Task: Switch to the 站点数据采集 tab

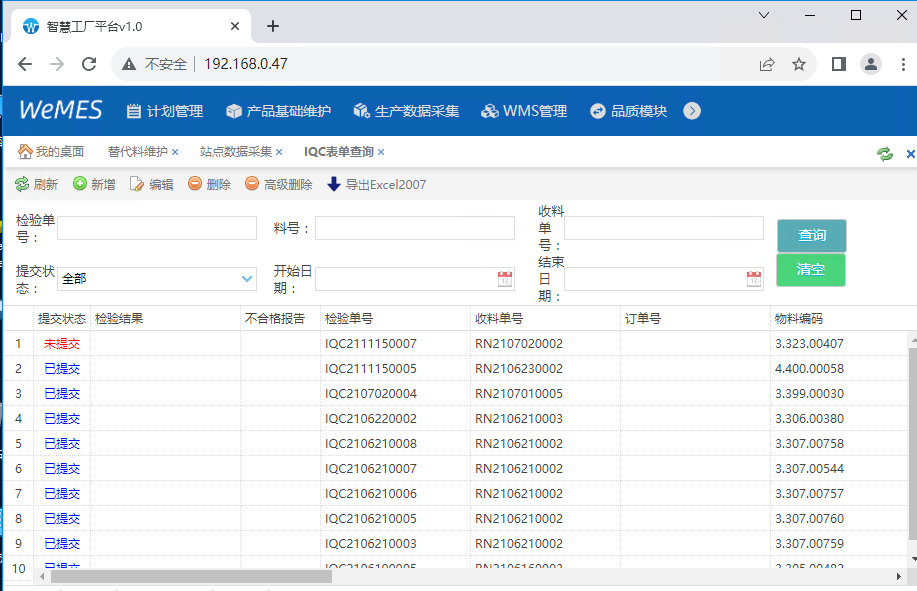Action: 235,152
